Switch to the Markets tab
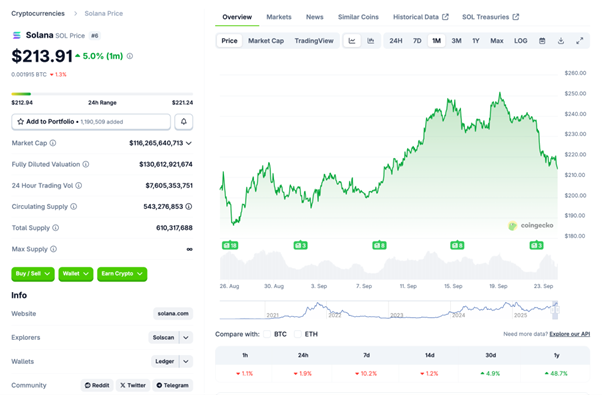 click(279, 17)
